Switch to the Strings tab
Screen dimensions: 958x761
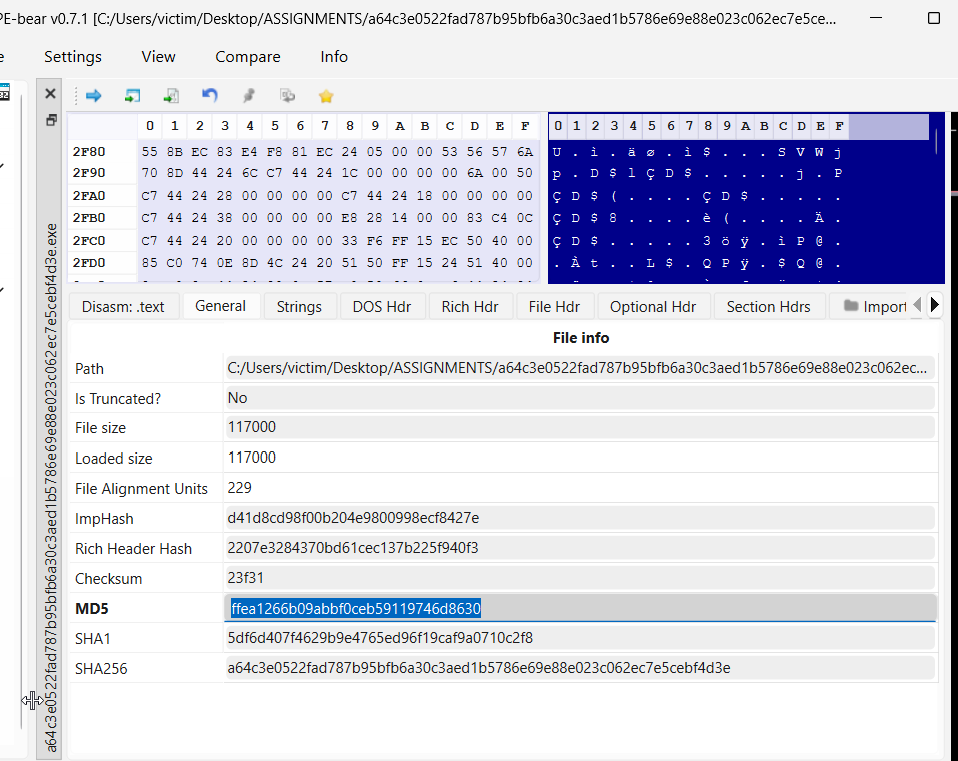[x=299, y=307]
